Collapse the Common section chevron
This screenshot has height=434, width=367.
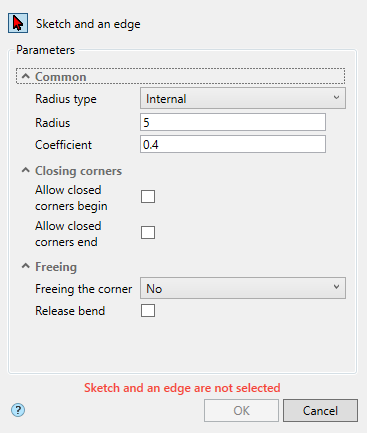[x=26, y=76]
